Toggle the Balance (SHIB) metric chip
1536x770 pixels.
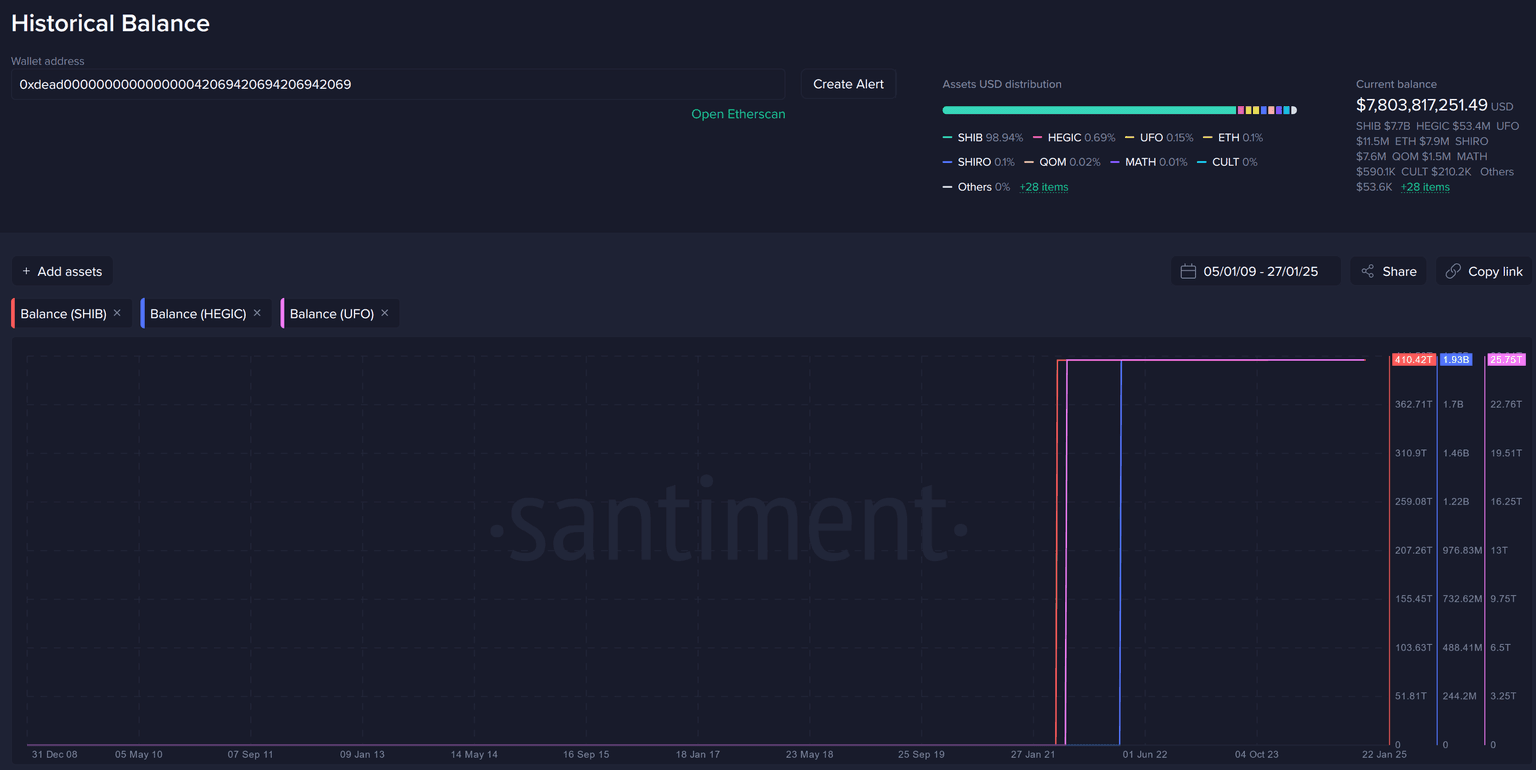pos(63,314)
